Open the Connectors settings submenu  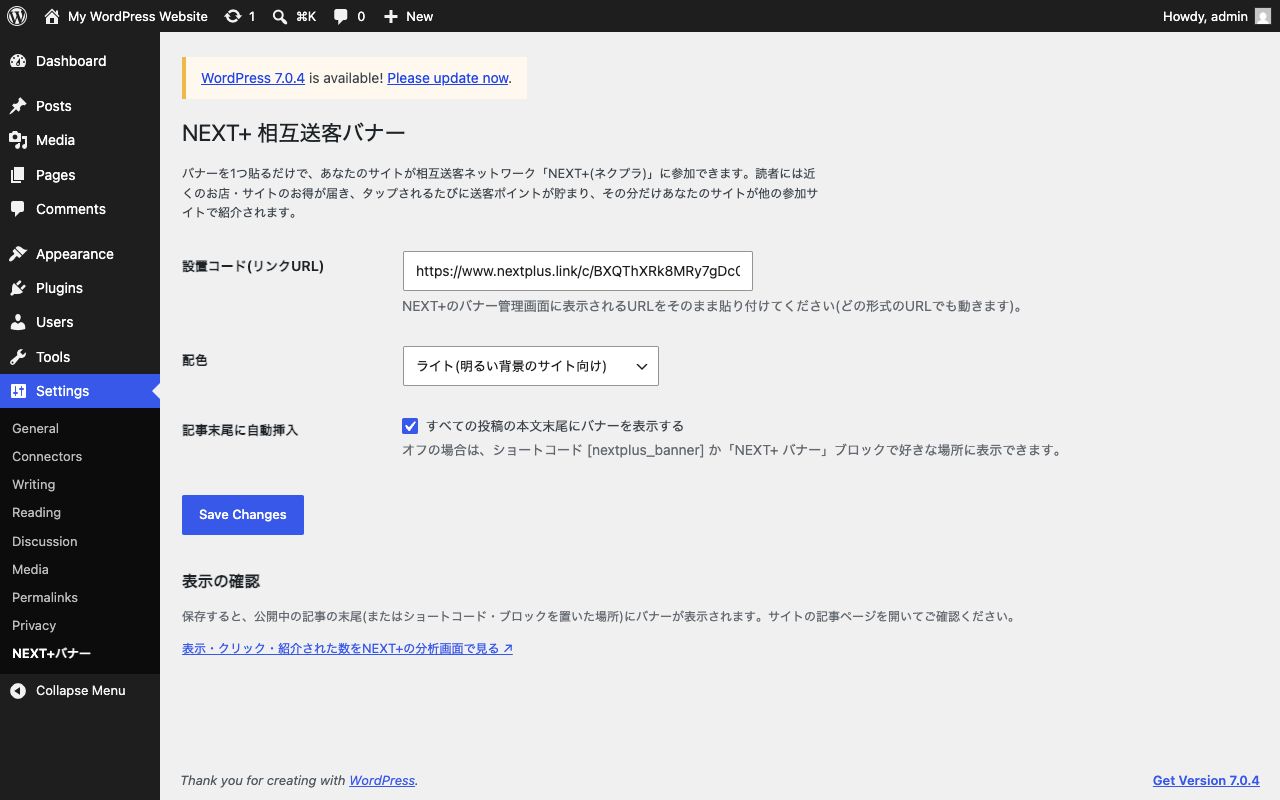point(47,456)
